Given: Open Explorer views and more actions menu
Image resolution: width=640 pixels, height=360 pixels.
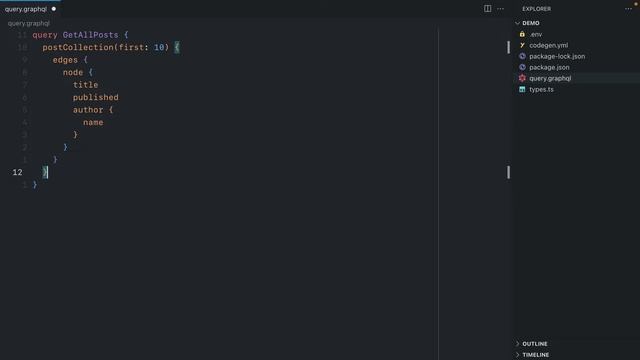Looking at the screenshot, I should pyautogui.click(x=628, y=9).
